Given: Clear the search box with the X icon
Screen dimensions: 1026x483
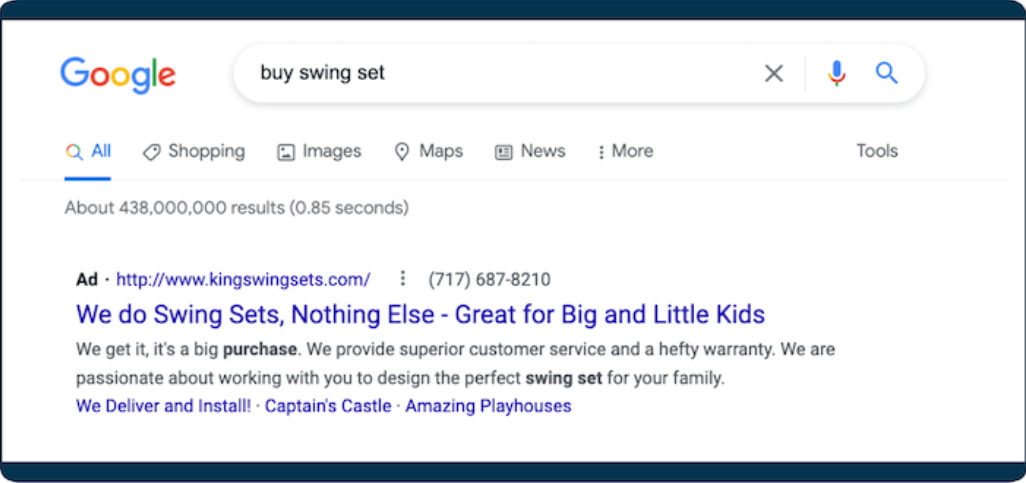Looking at the screenshot, I should tap(774, 73).
